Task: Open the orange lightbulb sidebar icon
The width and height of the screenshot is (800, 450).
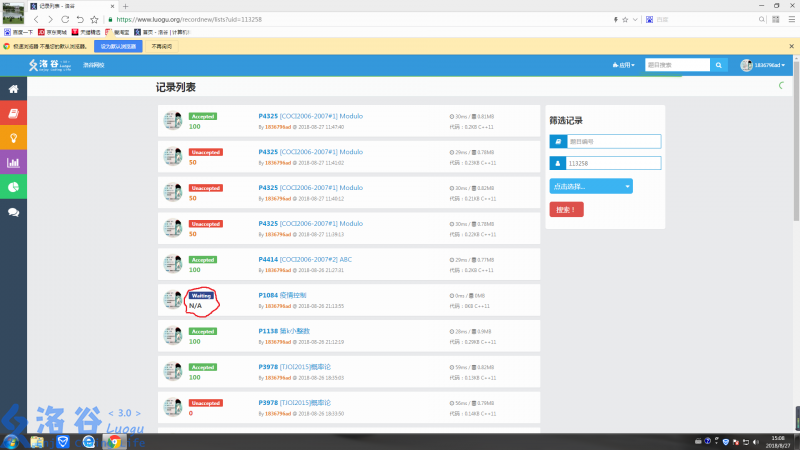Action: click(x=13, y=137)
